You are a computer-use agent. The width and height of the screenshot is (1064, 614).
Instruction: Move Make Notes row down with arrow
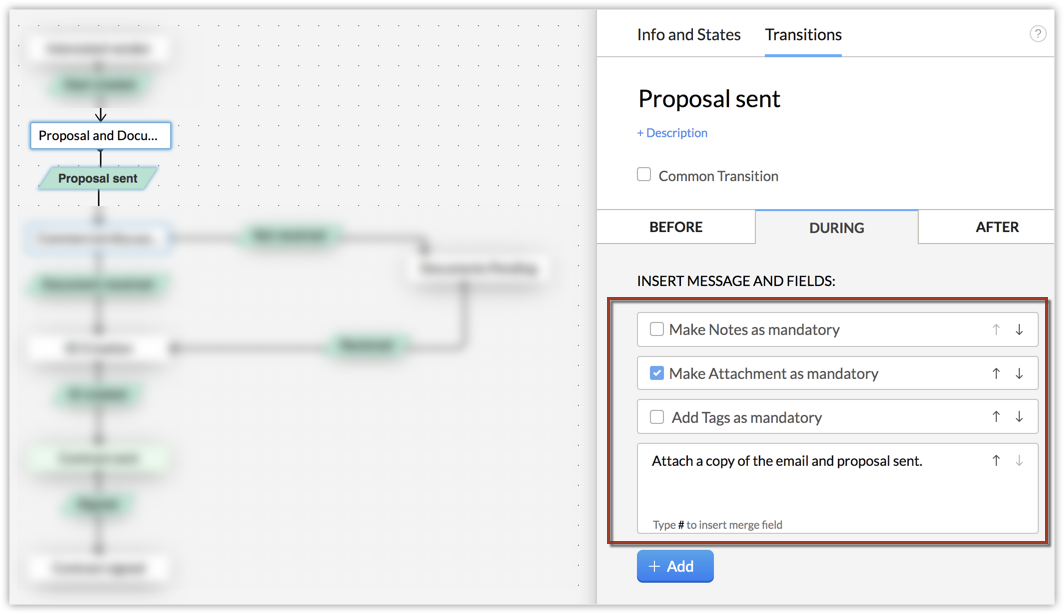(x=1019, y=330)
